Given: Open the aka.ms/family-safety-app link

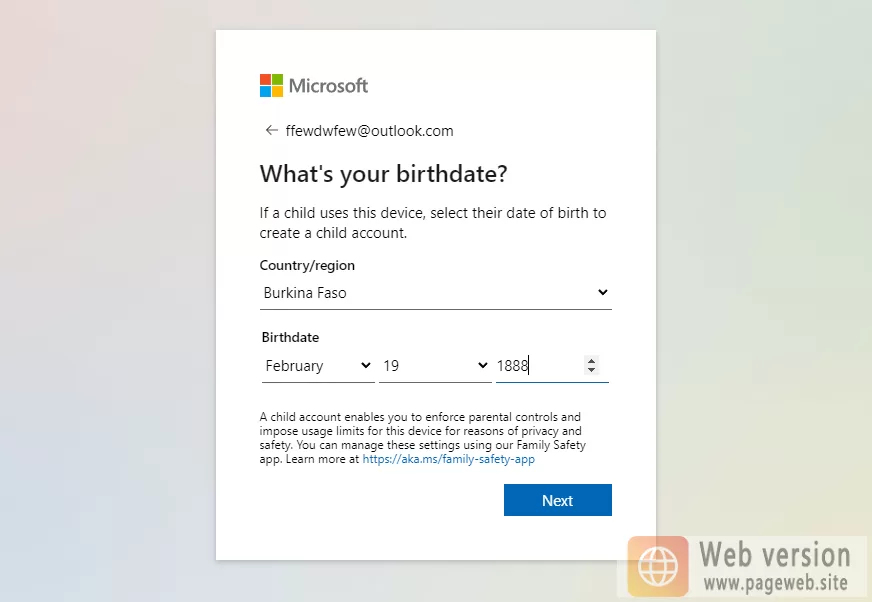Looking at the screenshot, I should [x=448, y=459].
